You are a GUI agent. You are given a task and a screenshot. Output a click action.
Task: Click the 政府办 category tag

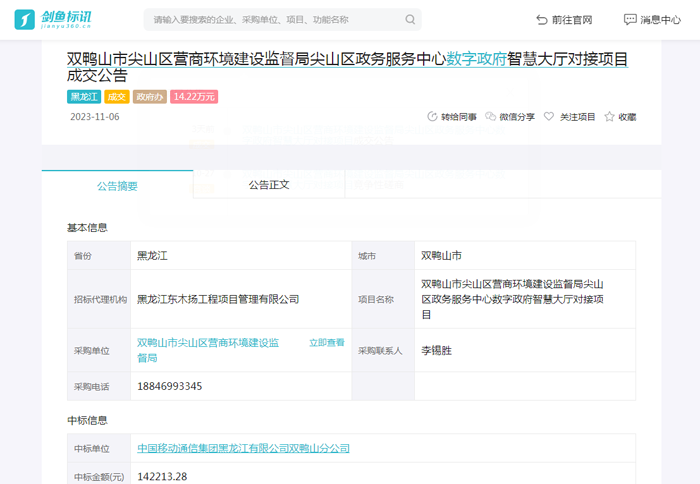(150, 97)
